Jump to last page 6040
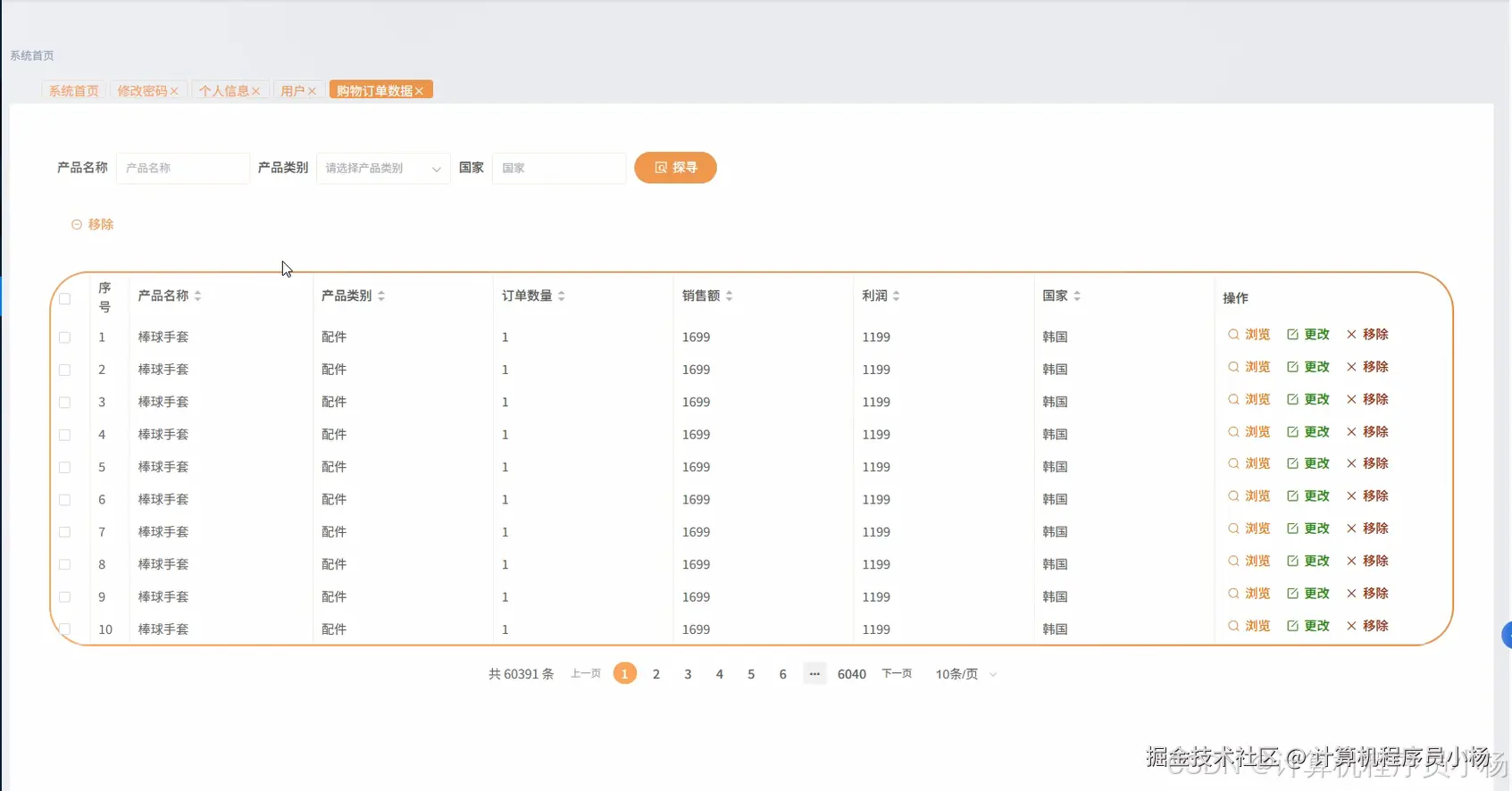The width and height of the screenshot is (1512, 791). [x=852, y=674]
